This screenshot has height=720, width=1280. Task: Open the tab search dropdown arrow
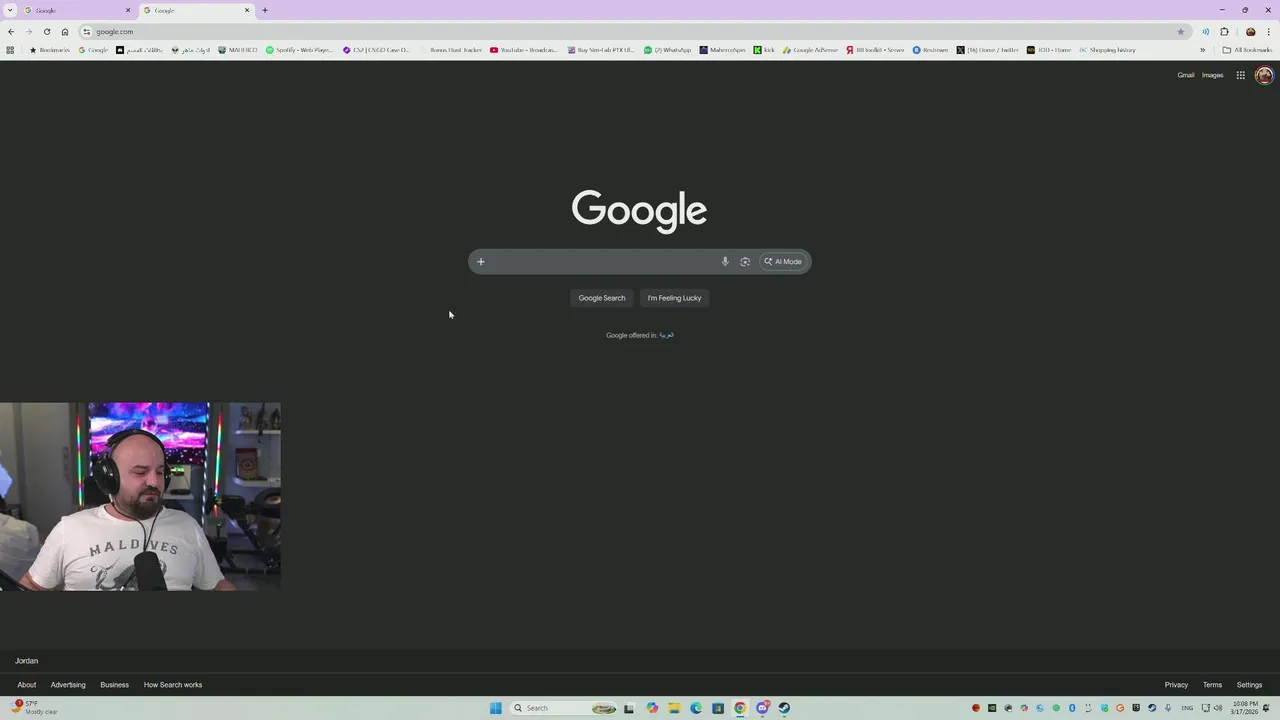pos(10,10)
